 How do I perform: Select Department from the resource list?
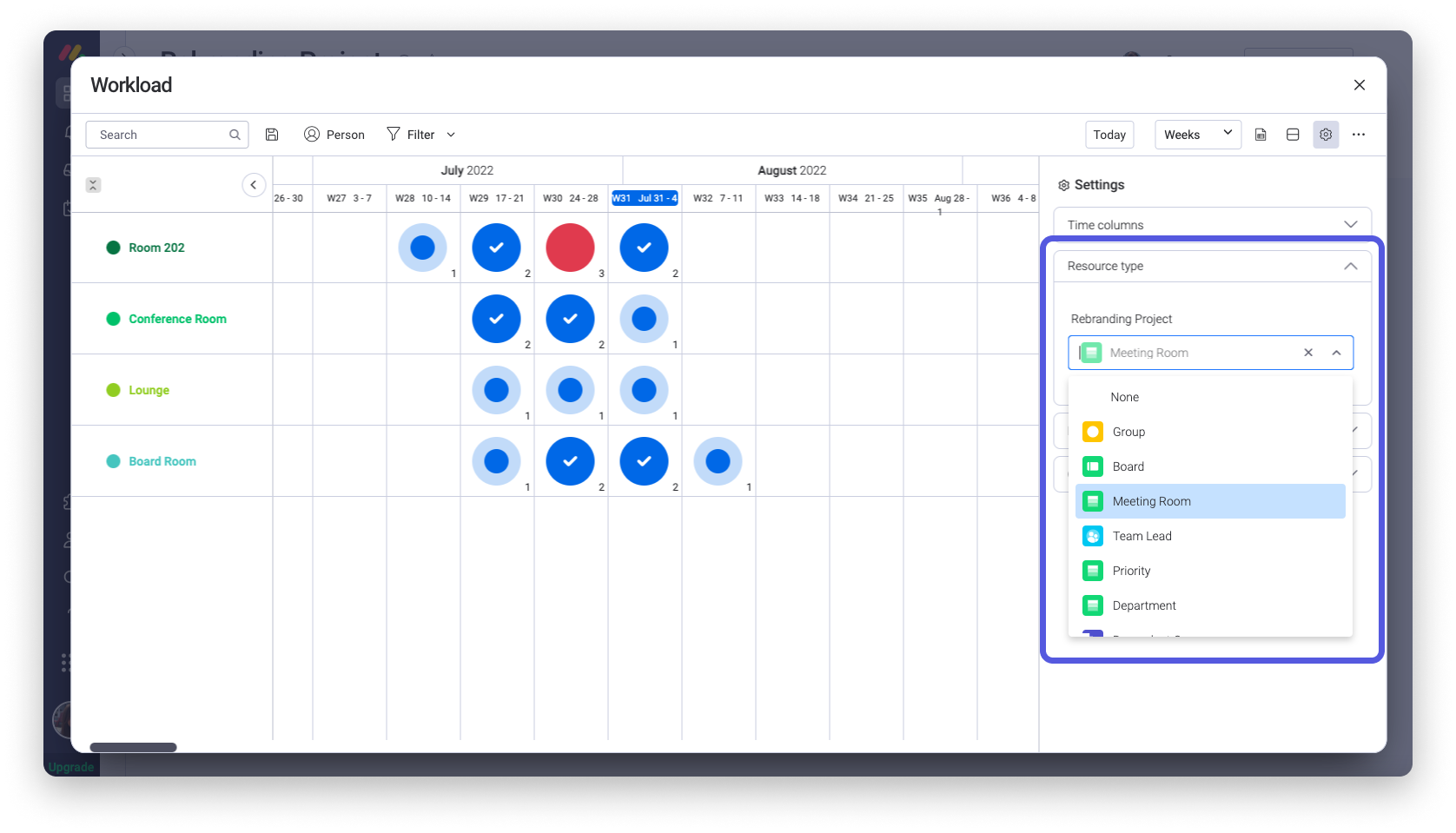[x=1210, y=605]
